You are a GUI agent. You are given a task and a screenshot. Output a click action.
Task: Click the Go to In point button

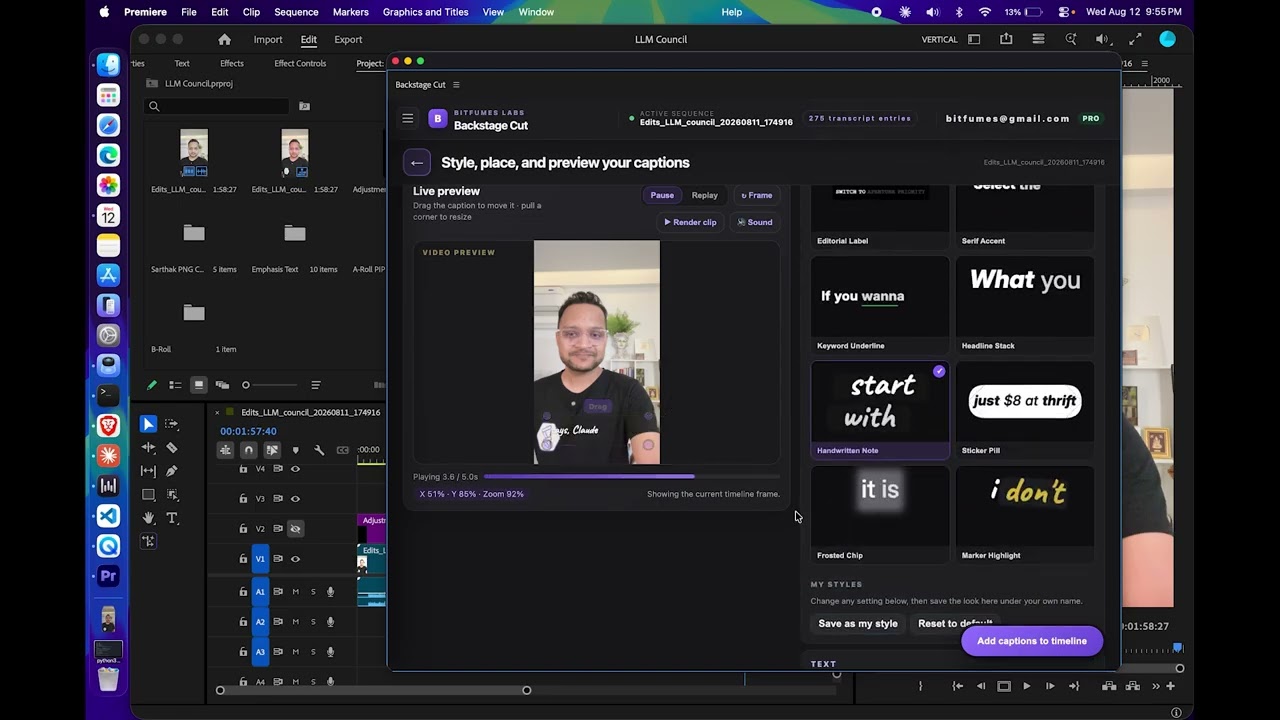[x=957, y=686]
